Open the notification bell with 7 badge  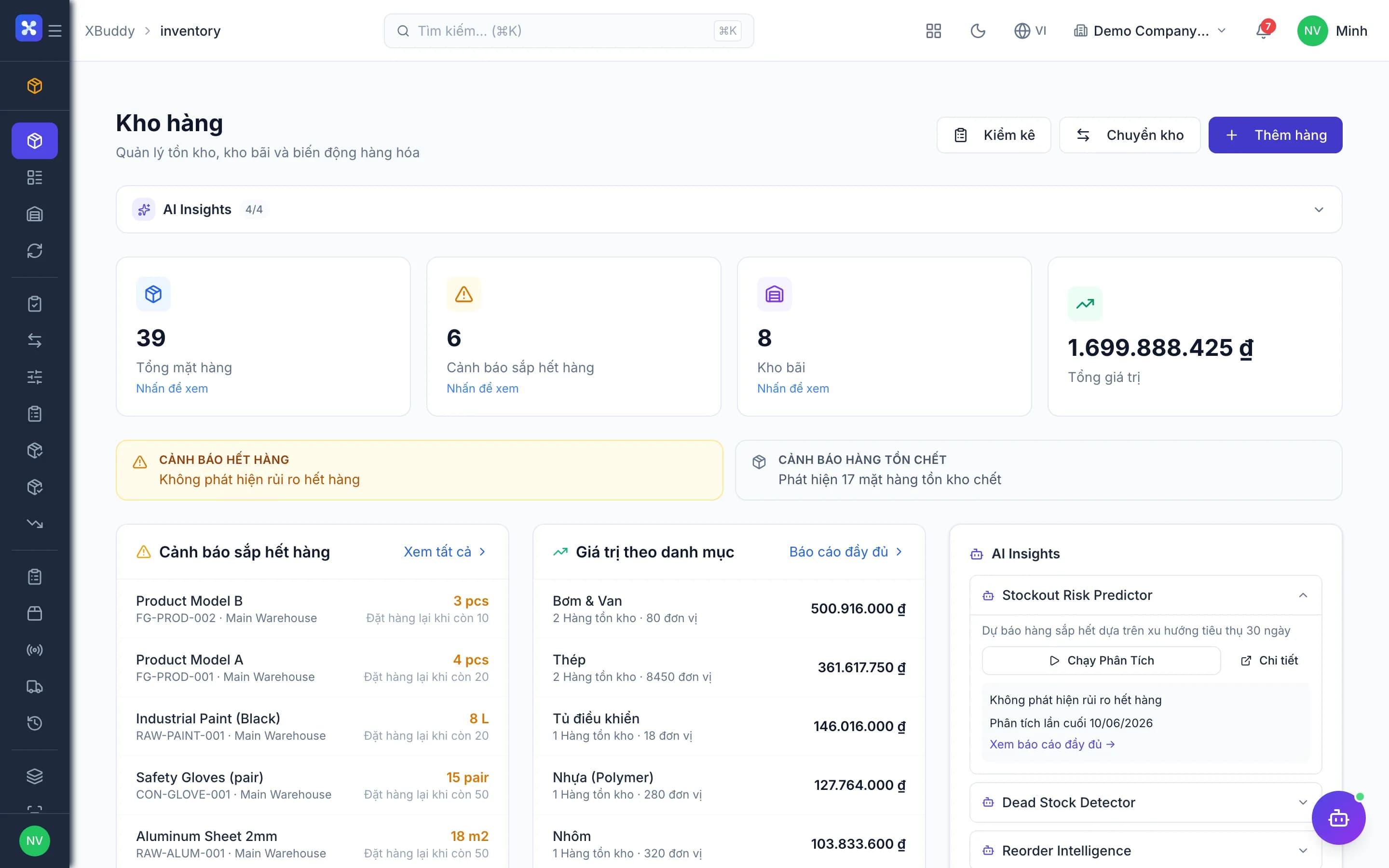(x=1263, y=30)
